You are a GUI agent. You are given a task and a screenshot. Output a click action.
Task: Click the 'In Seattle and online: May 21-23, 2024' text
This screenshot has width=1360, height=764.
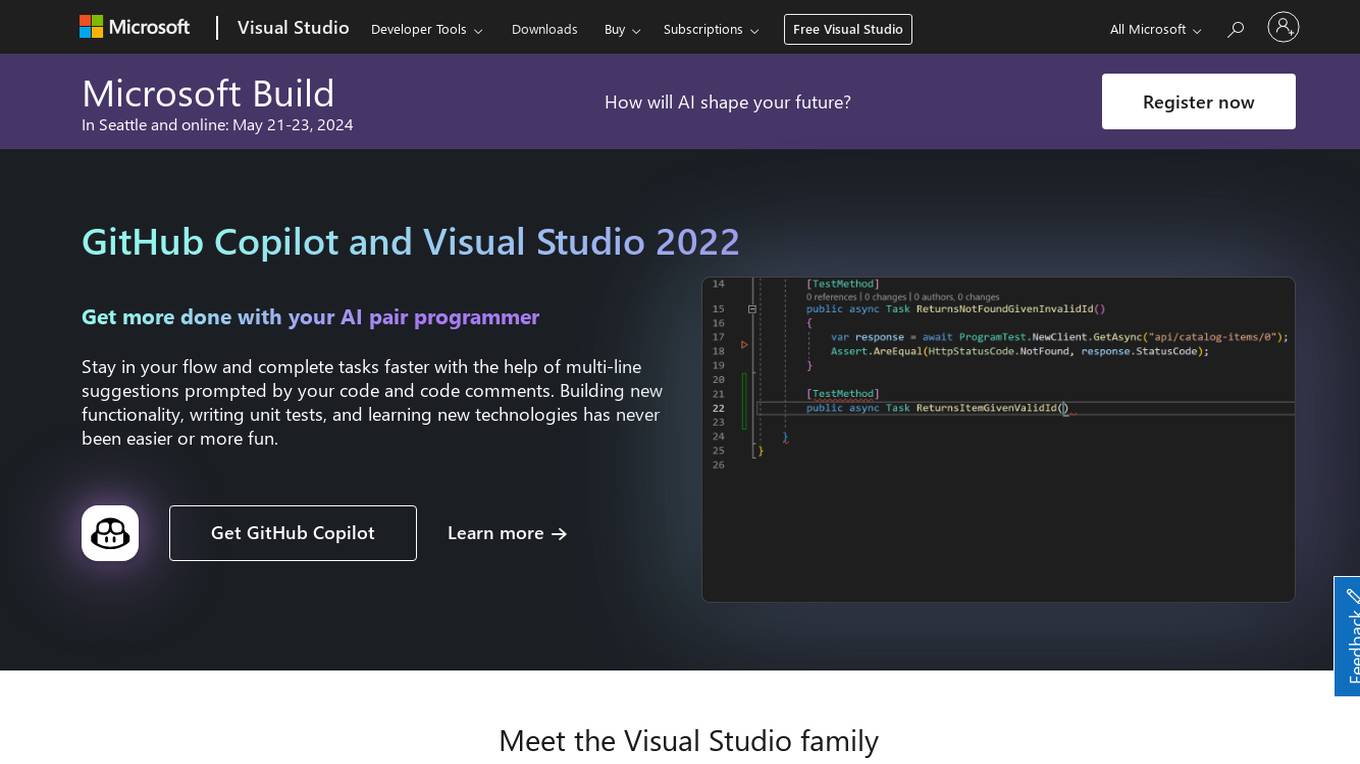click(x=217, y=125)
